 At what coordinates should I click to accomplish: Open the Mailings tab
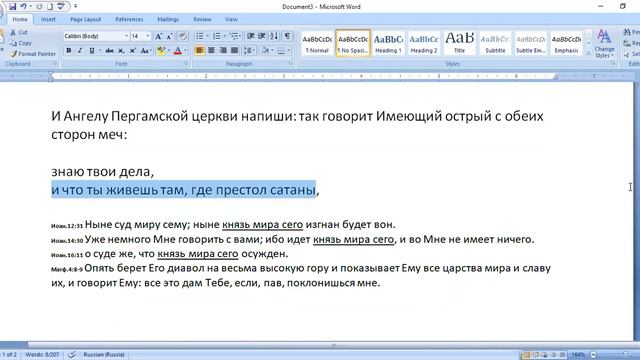[x=168, y=19]
